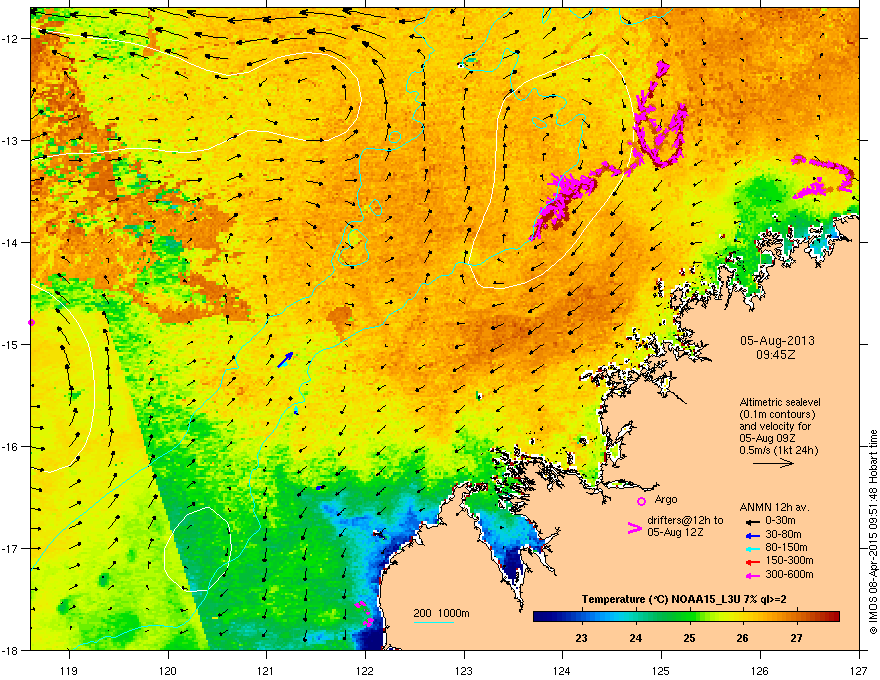Click the latitude axis label '-18'
The image size is (880, 680).
click(10, 650)
